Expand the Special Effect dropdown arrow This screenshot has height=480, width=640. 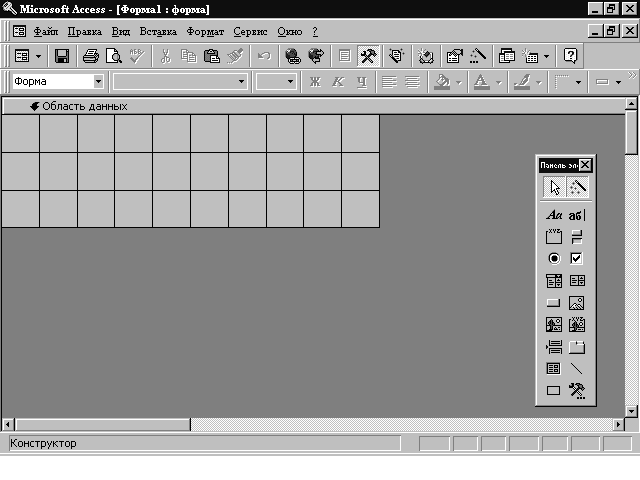pos(618,82)
